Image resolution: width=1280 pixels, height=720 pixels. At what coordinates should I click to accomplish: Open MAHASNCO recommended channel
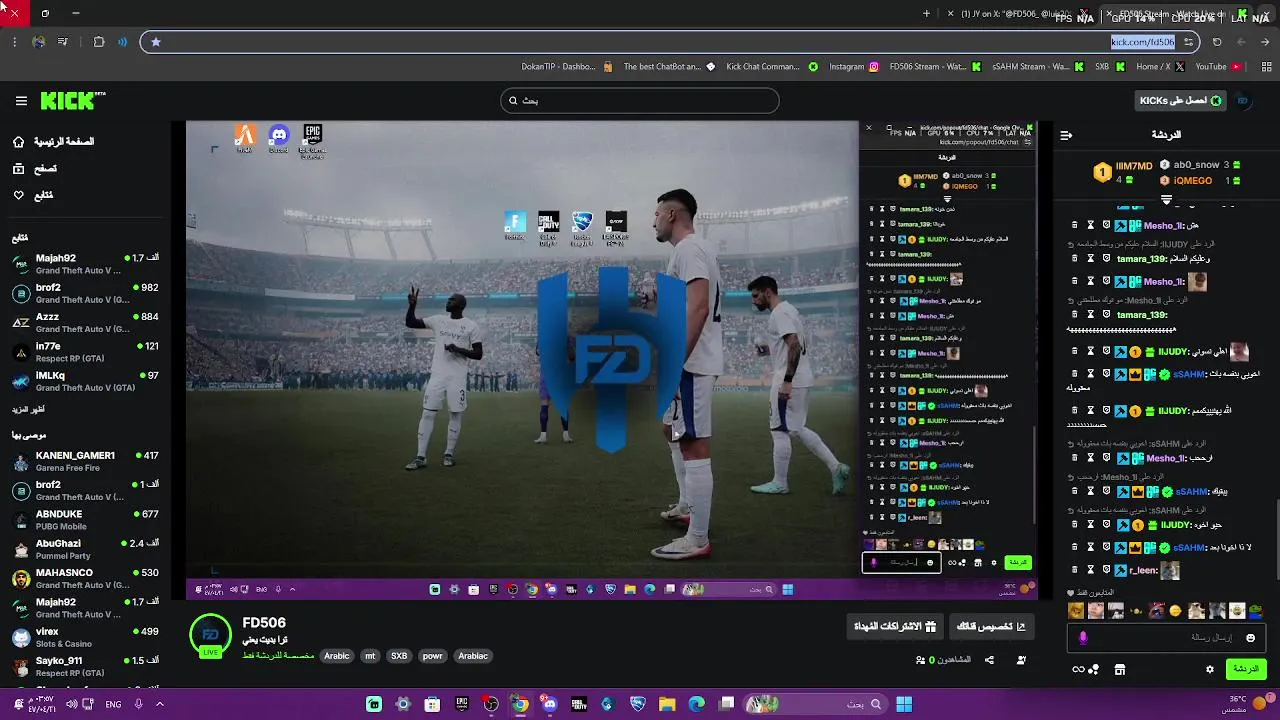(84, 578)
